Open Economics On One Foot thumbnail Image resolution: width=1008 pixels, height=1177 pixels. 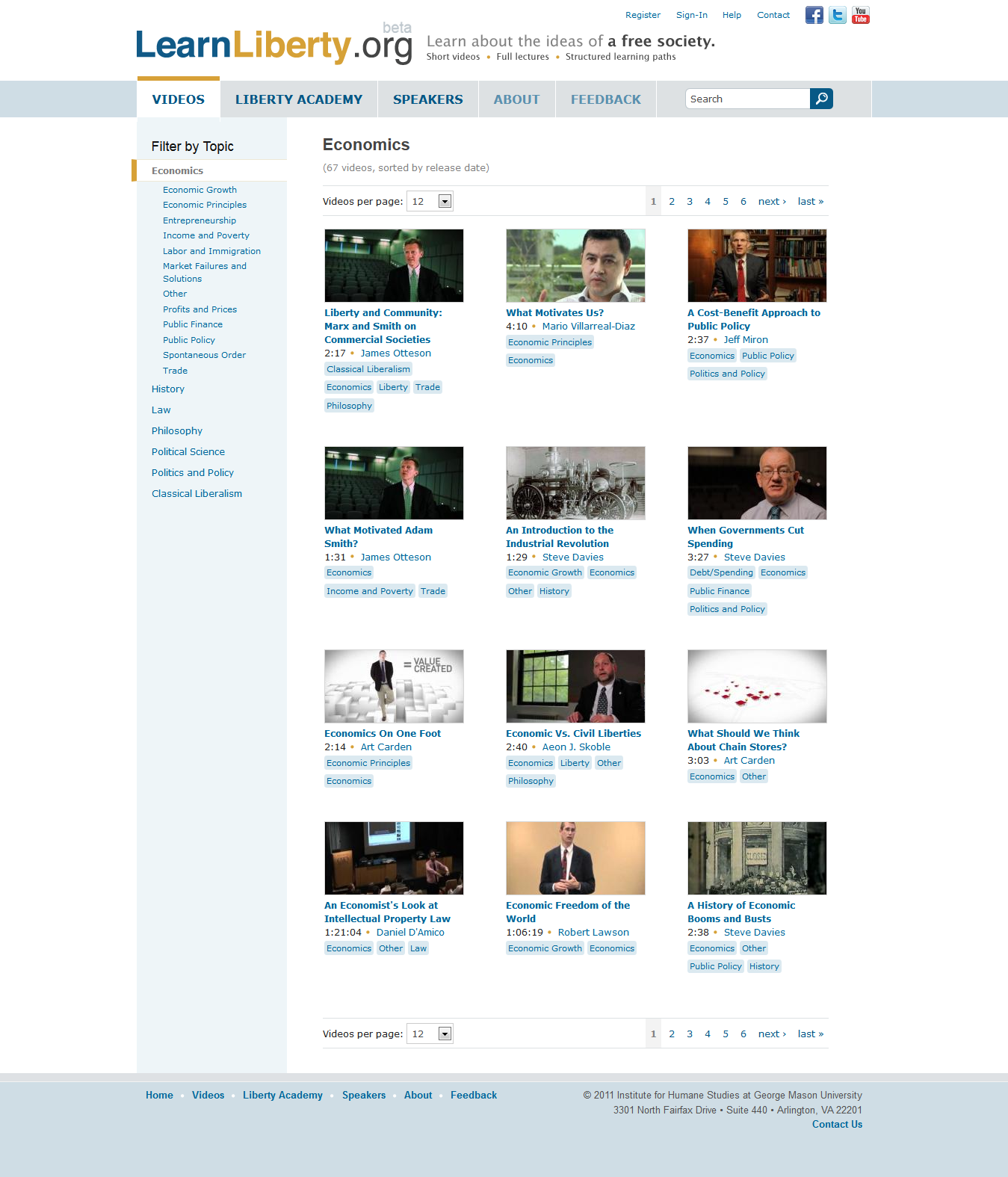pos(394,686)
